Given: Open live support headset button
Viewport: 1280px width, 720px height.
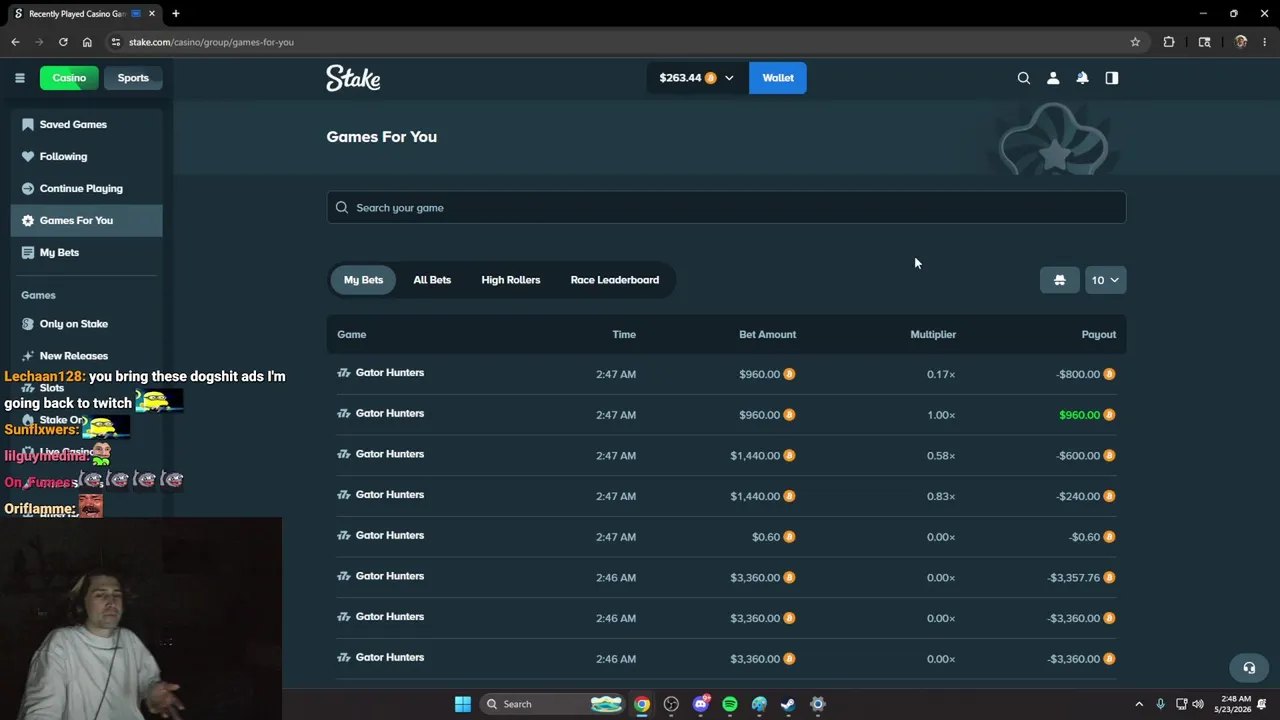Looking at the screenshot, I should 1249,668.
